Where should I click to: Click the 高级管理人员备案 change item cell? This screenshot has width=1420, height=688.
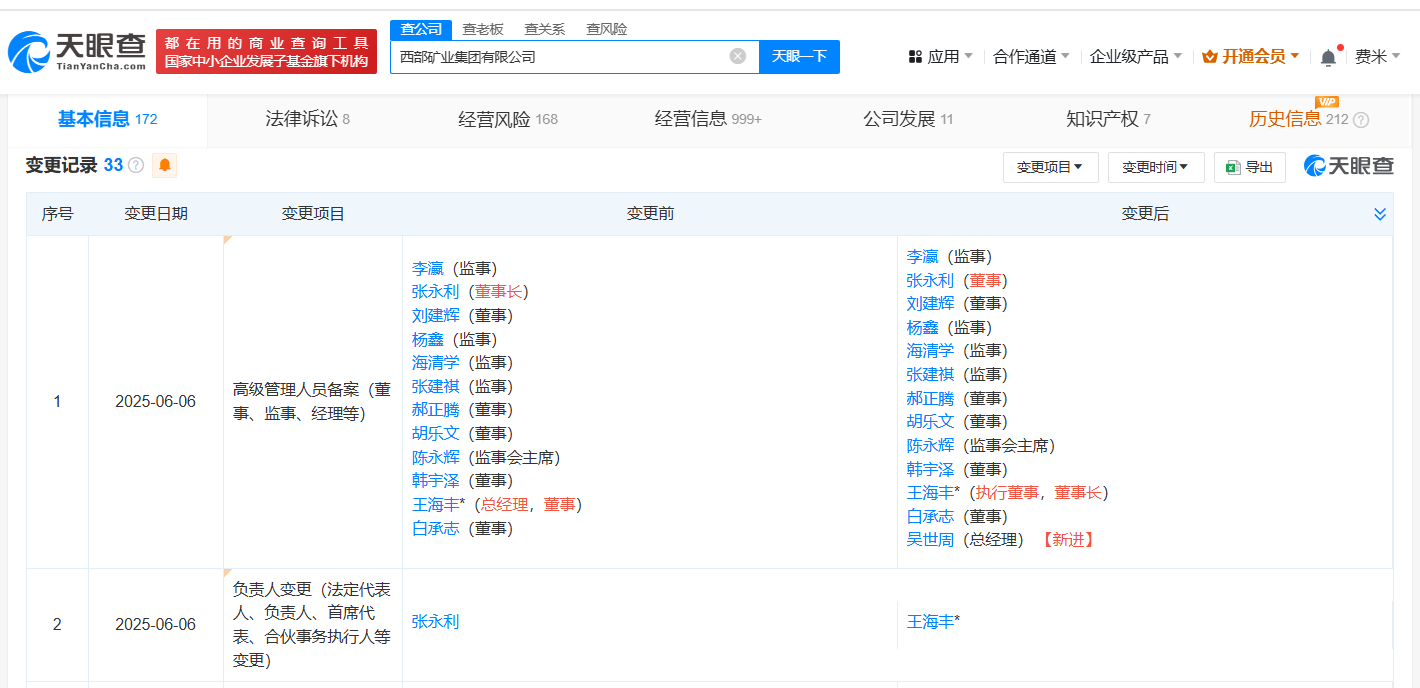click(312, 401)
